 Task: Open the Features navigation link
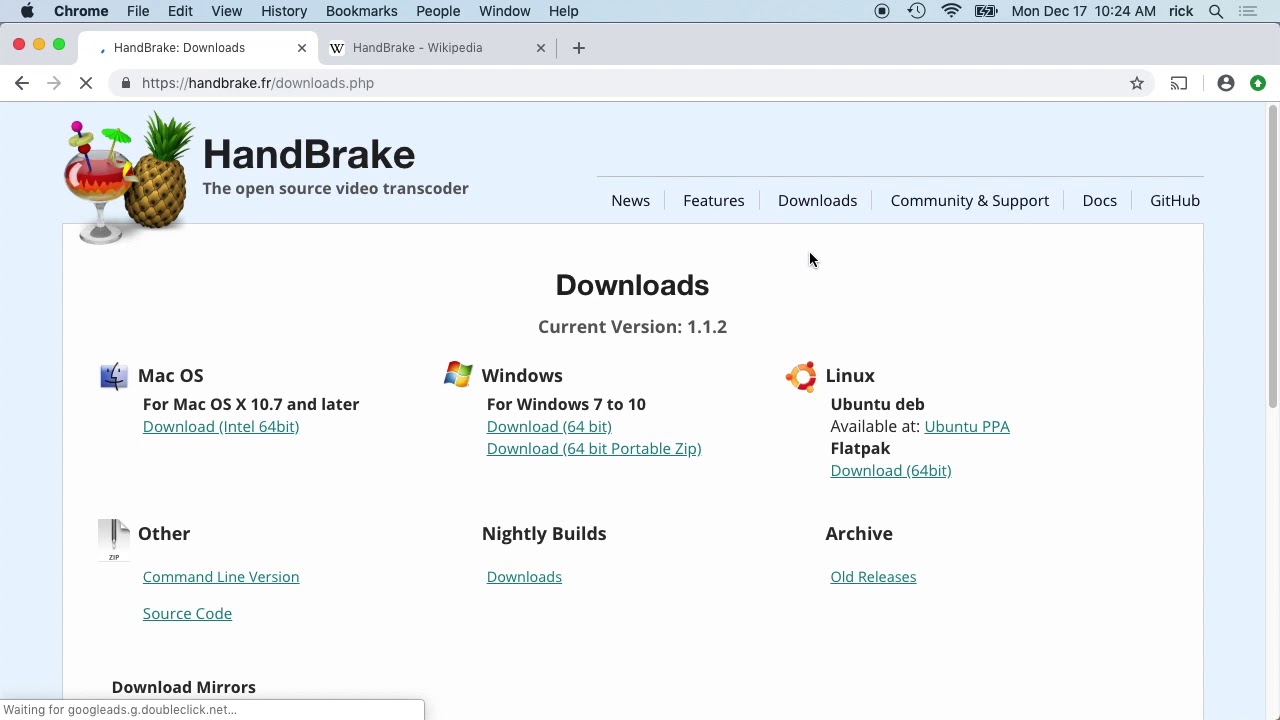coord(714,201)
